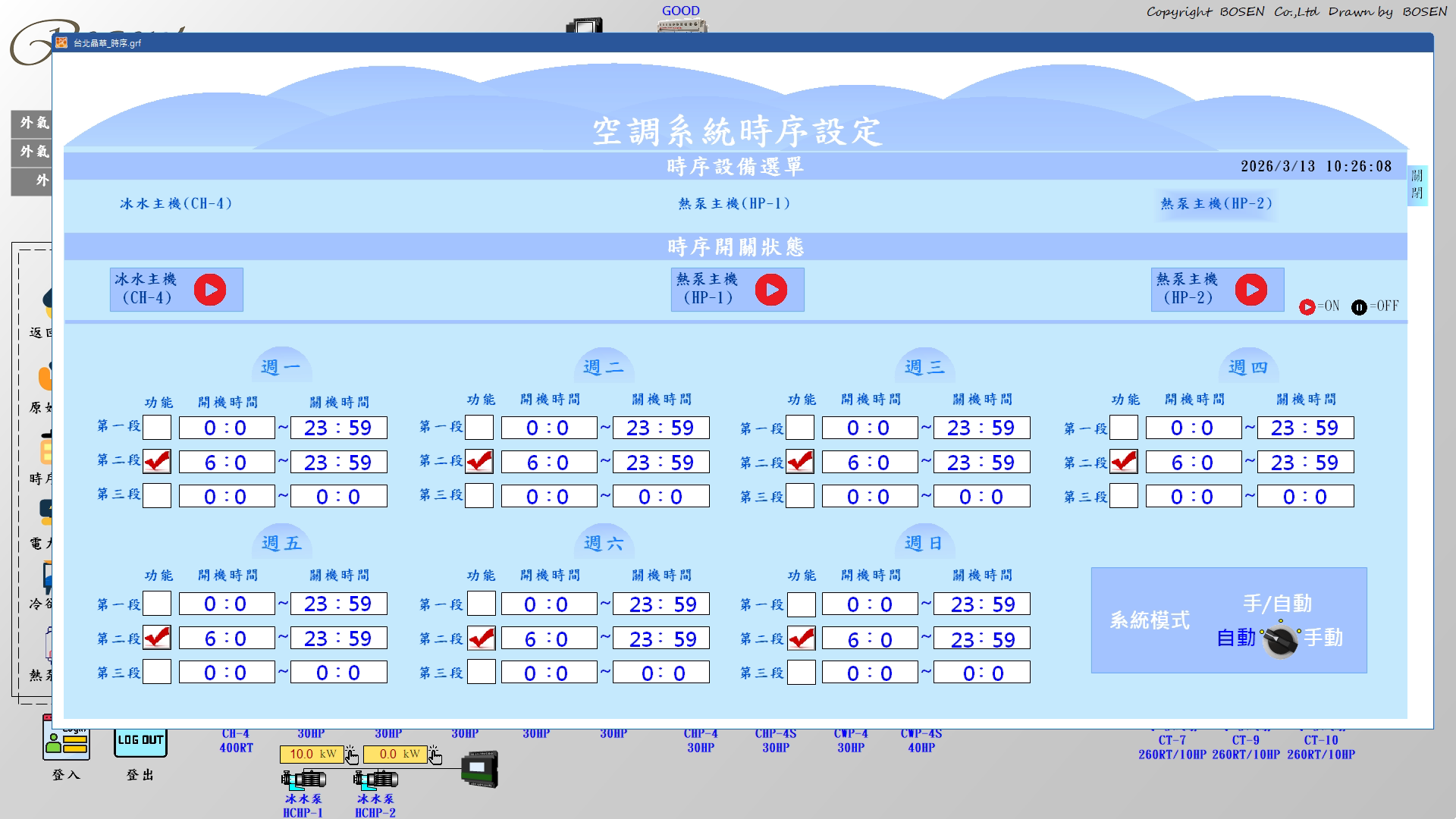Screen dimensions: 1456x819
Task: Click the 關閉 close button on right edge
Action: point(1417,184)
